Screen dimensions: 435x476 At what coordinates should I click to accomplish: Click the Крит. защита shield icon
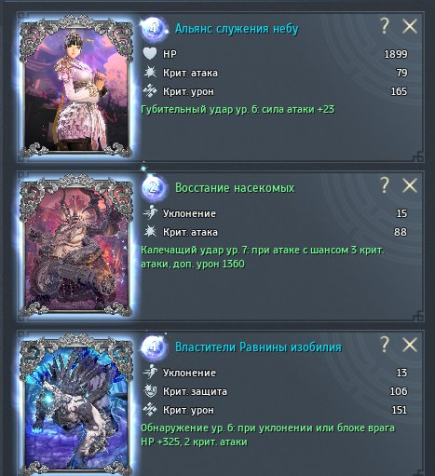click(150, 391)
